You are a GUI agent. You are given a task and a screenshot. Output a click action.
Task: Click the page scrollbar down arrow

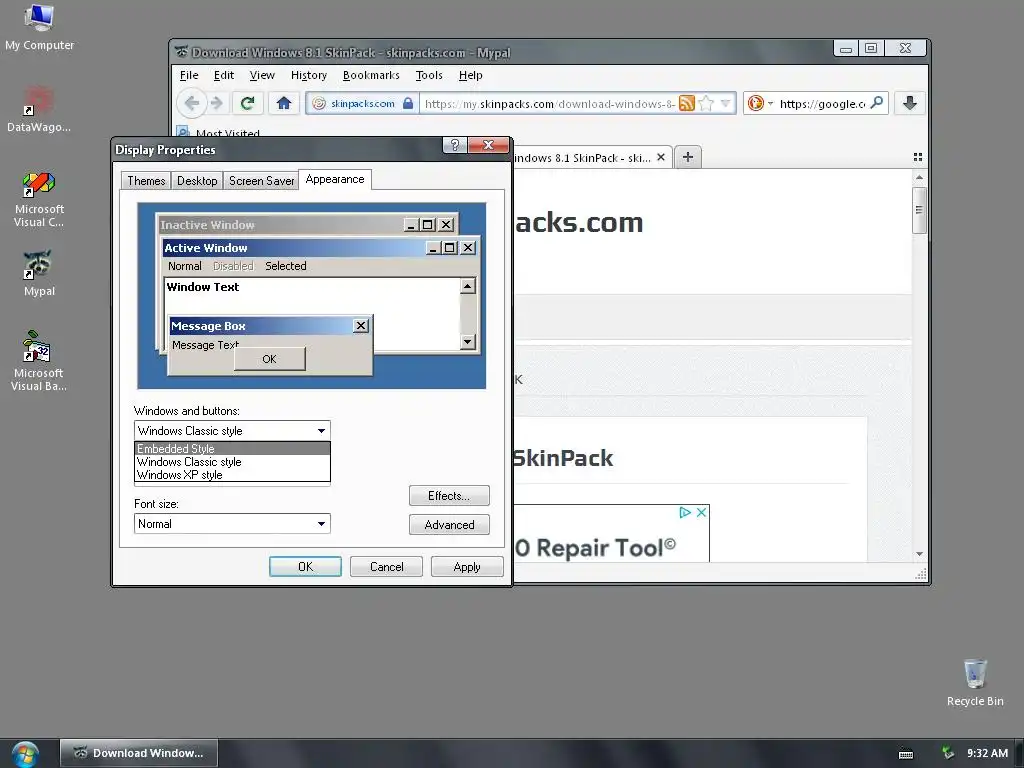919,554
